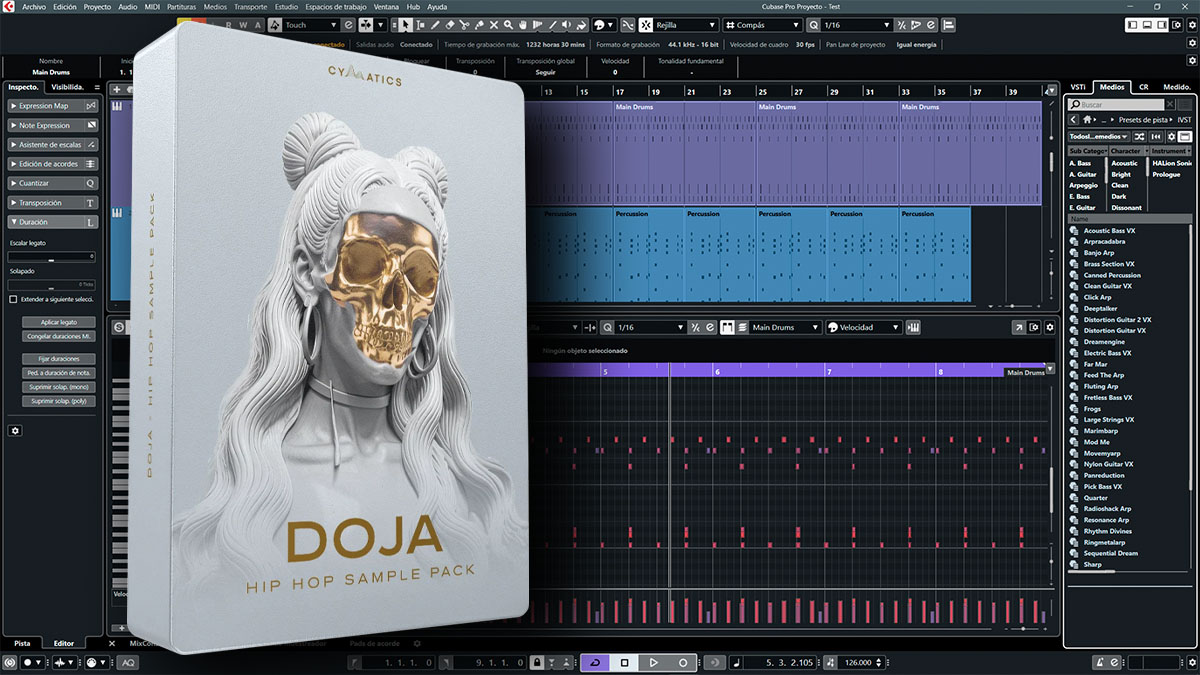The image size is (1200, 675).
Task: Click Suprimir solap. (mono) button
Action: pos(59,387)
